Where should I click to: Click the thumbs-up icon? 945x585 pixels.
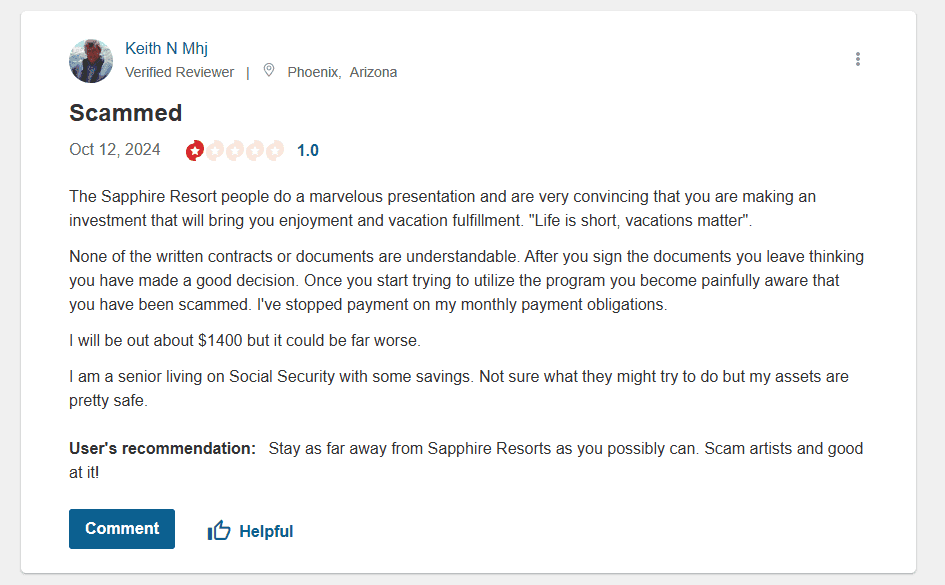[x=219, y=531]
